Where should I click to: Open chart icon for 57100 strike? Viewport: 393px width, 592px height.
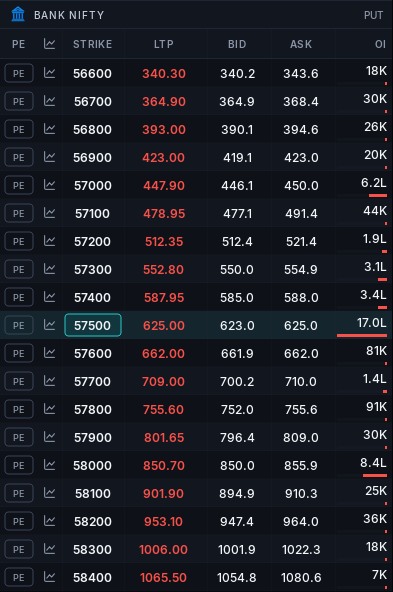[x=49, y=213]
